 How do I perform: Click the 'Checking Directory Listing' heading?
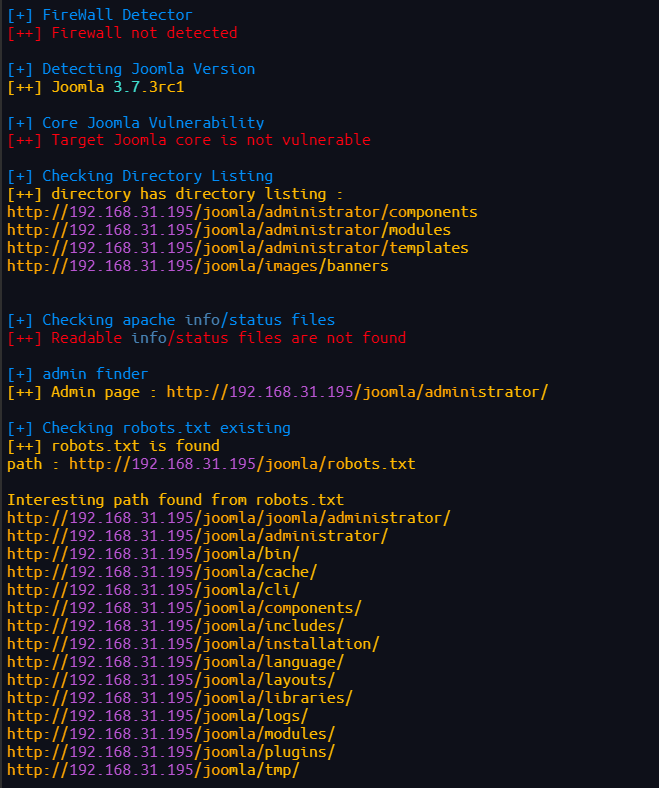tap(140, 176)
